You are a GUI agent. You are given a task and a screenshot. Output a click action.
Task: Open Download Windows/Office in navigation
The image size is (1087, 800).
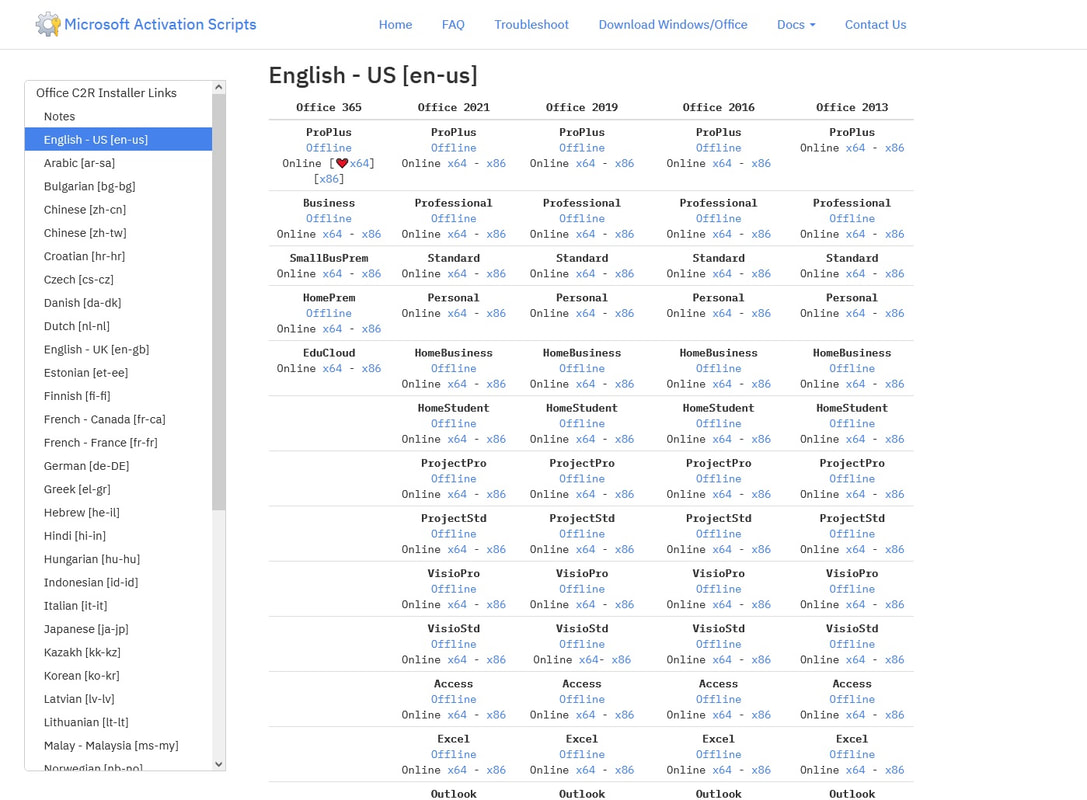pyautogui.click(x=672, y=24)
